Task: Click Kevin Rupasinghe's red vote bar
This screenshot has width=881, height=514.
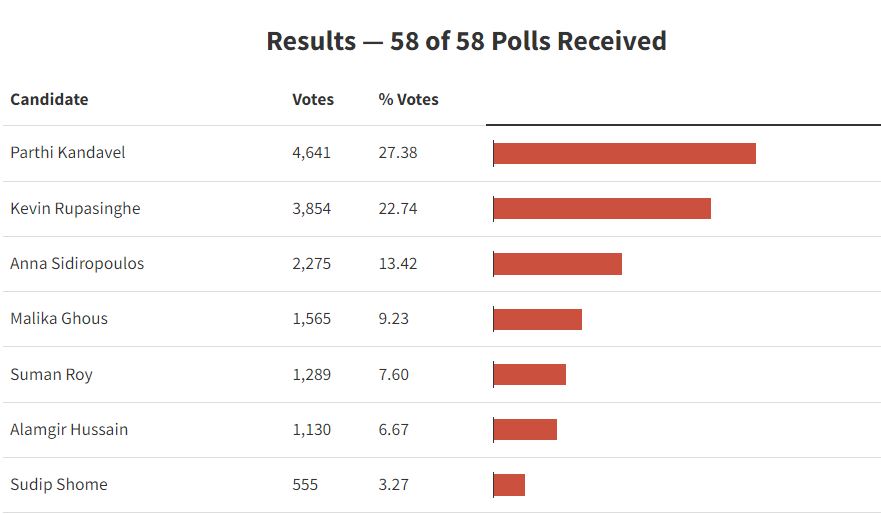Action: [602, 208]
